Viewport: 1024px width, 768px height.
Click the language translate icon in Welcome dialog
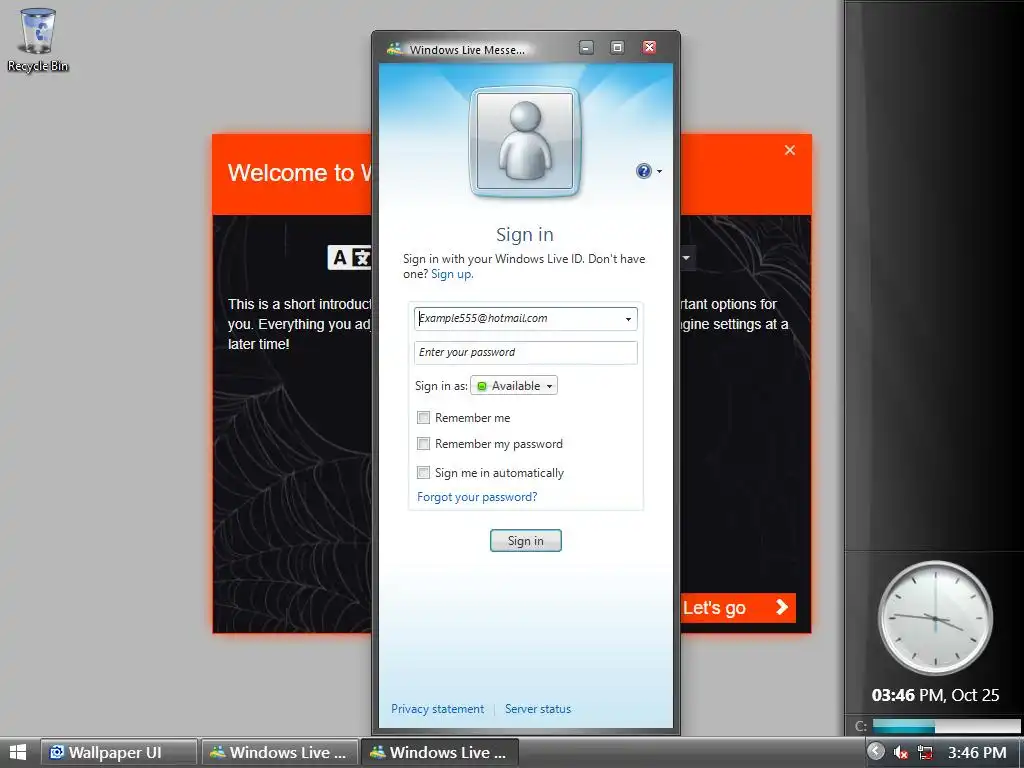pos(349,258)
